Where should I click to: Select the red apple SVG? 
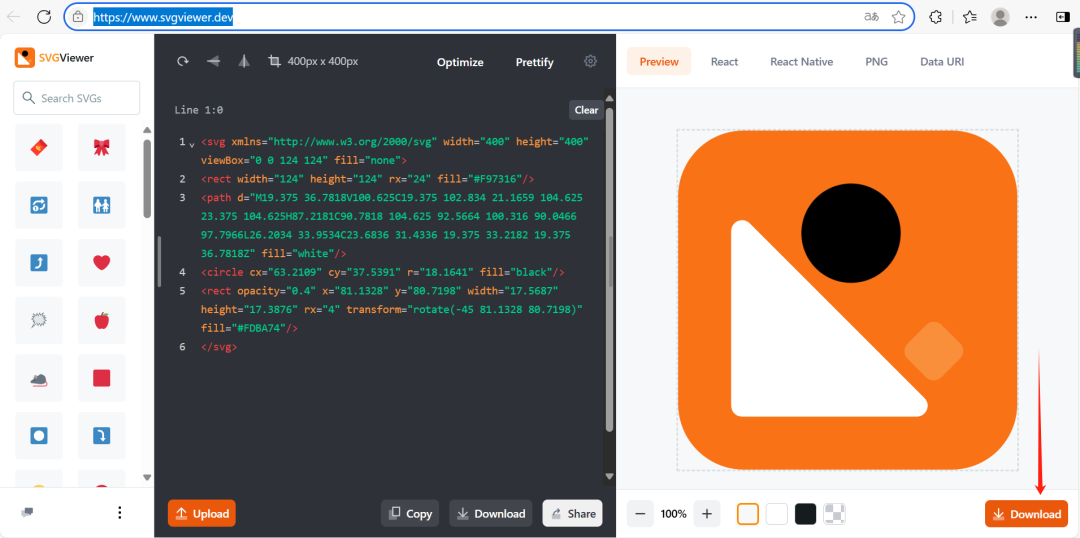click(102, 320)
